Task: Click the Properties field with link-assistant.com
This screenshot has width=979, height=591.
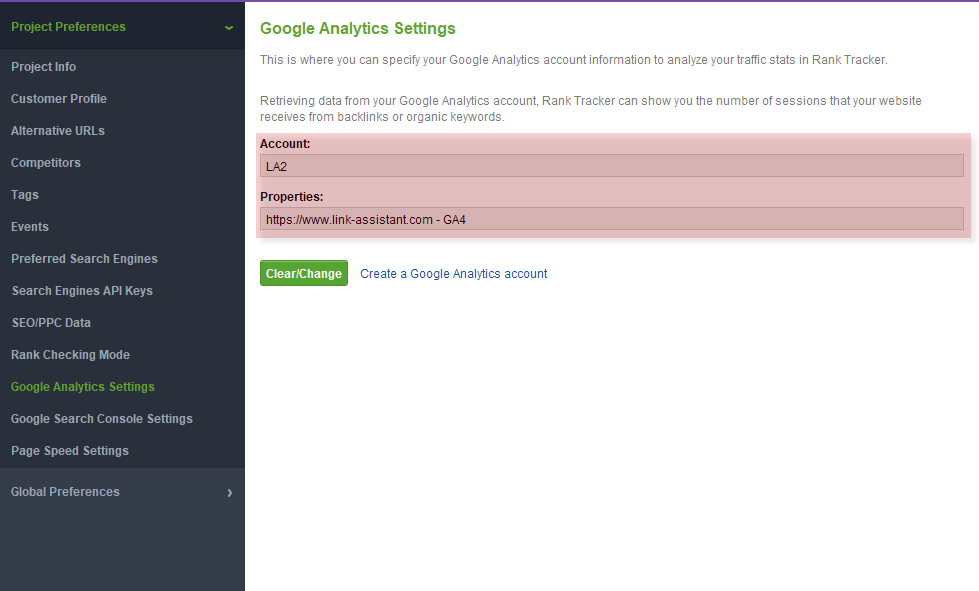Action: [x=611, y=219]
